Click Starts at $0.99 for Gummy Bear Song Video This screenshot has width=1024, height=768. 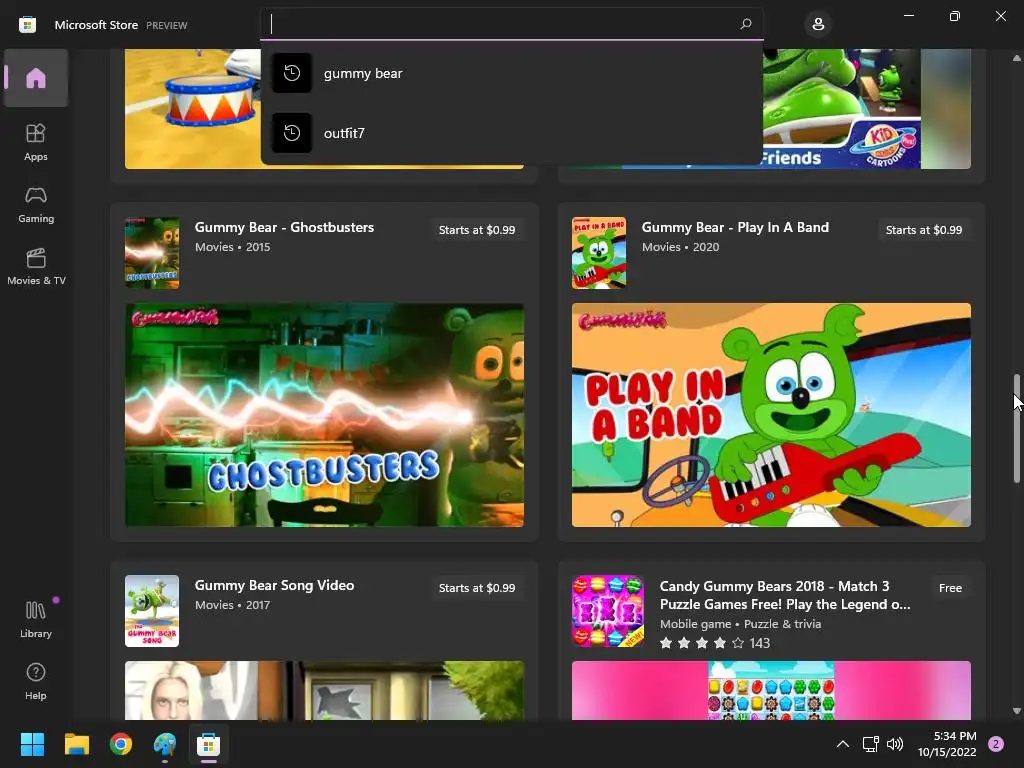click(477, 588)
